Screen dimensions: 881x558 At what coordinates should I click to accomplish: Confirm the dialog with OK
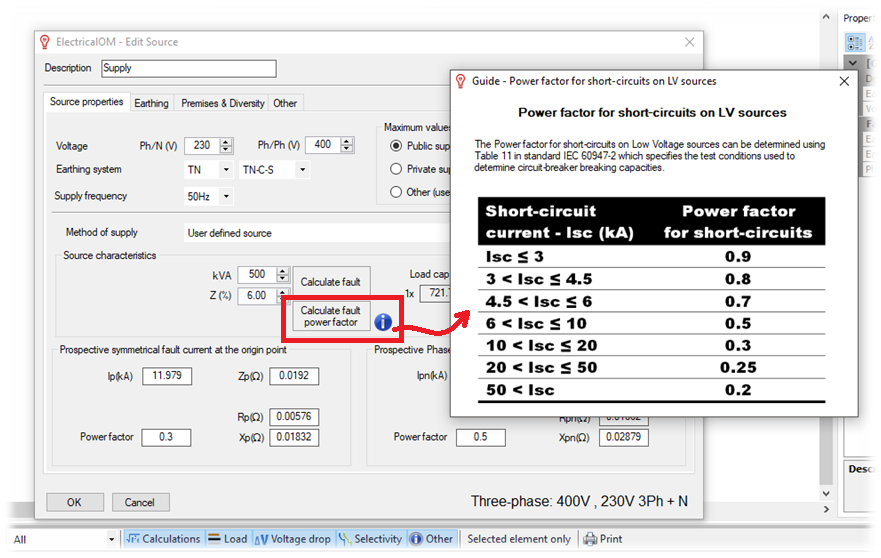tap(74, 502)
